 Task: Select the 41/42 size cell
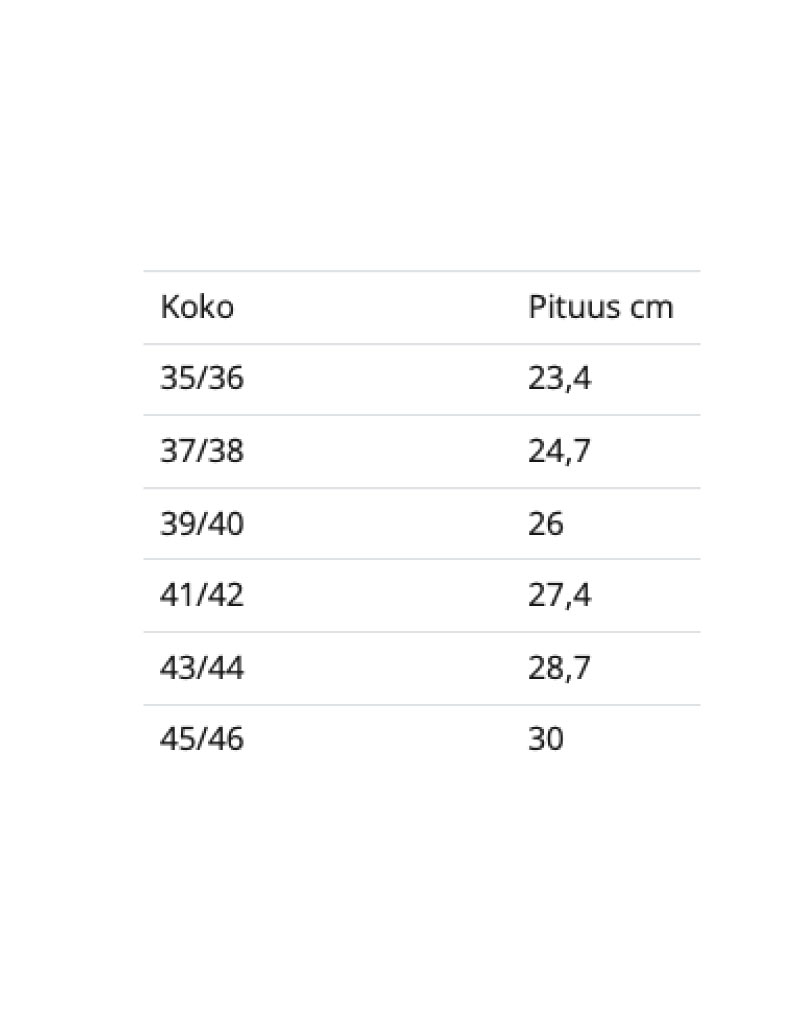point(202,595)
